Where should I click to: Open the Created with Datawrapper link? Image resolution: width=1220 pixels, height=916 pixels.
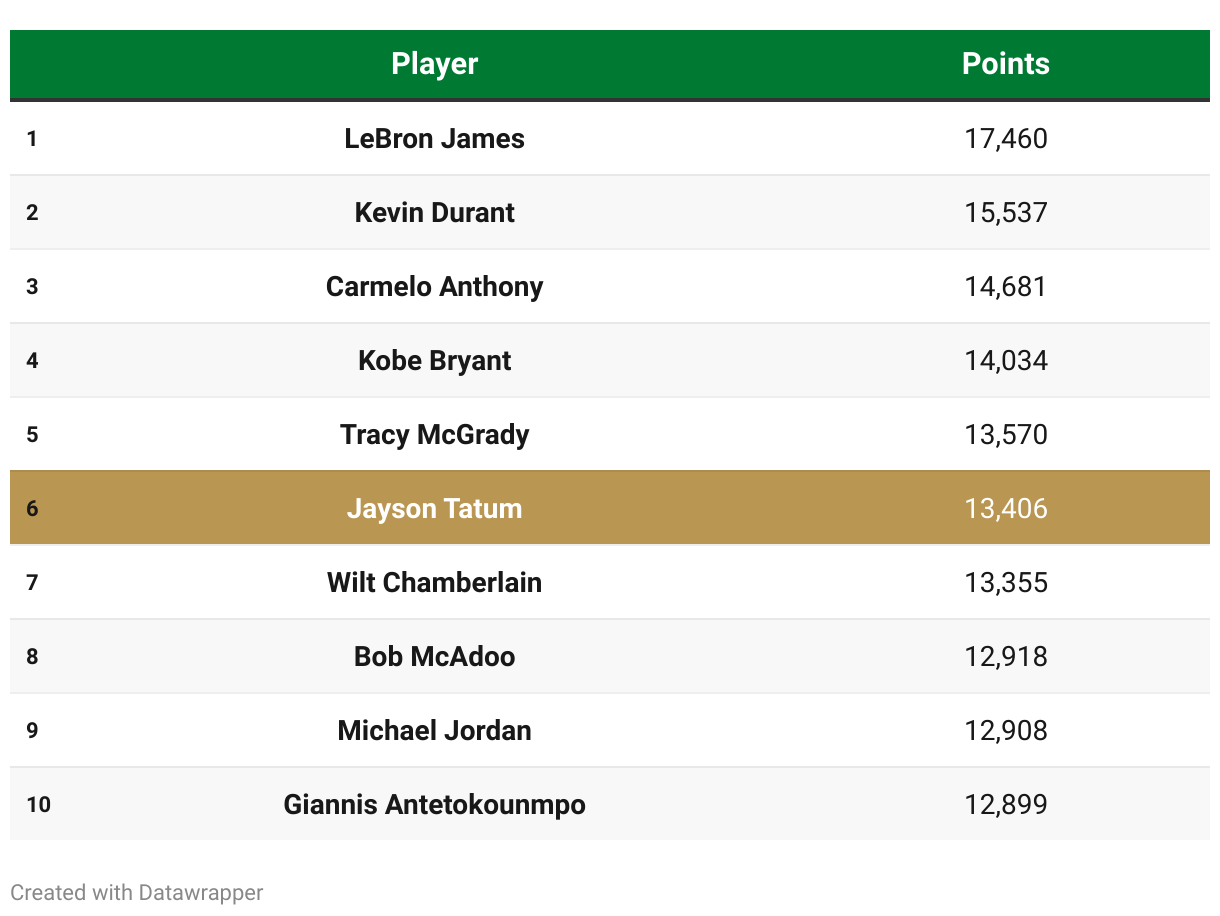(137, 892)
